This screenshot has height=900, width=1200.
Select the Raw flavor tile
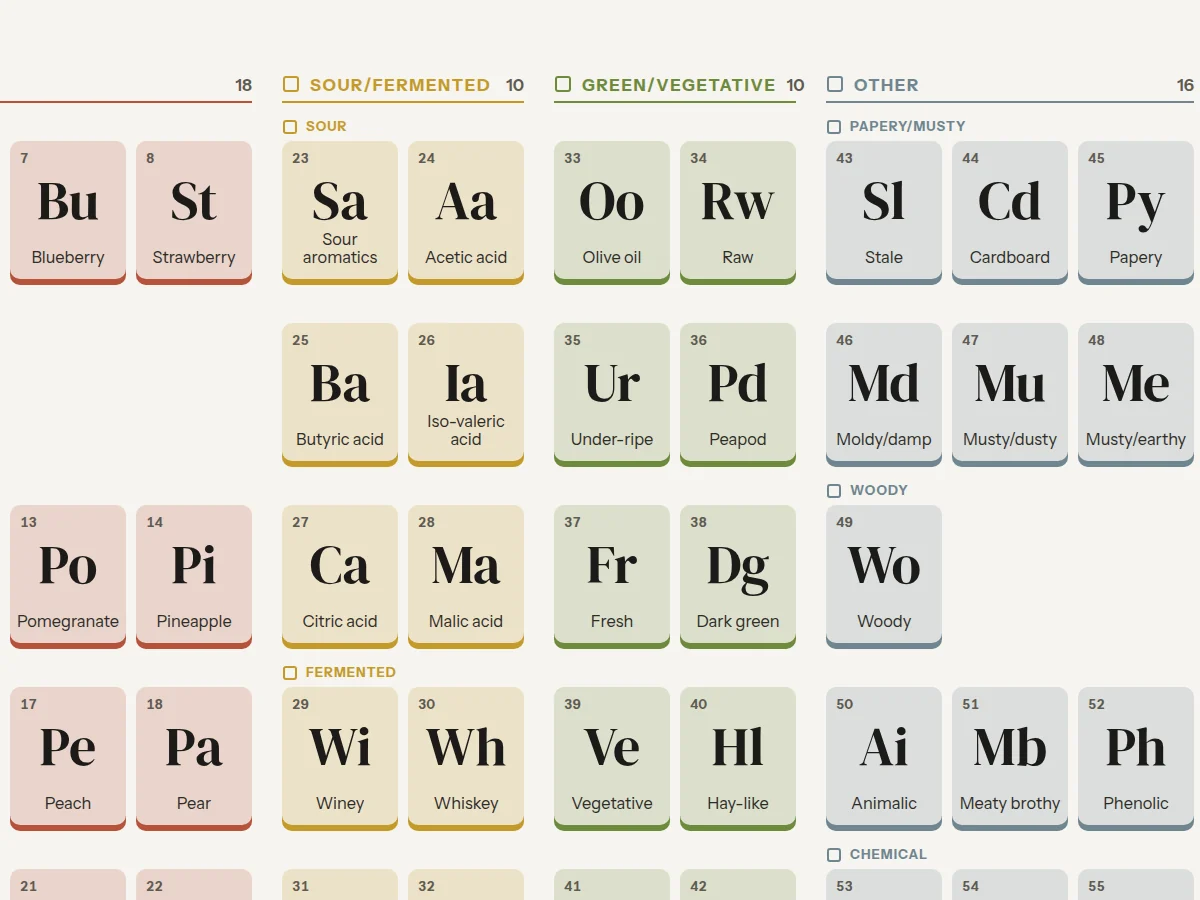(738, 213)
